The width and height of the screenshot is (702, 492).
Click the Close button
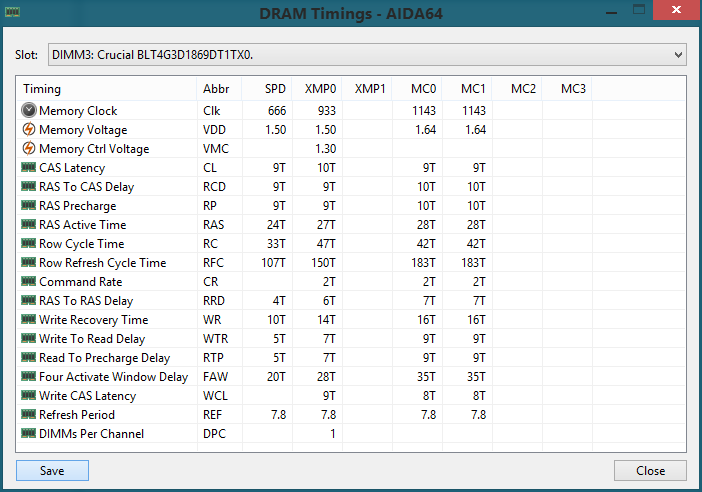coord(650,471)
